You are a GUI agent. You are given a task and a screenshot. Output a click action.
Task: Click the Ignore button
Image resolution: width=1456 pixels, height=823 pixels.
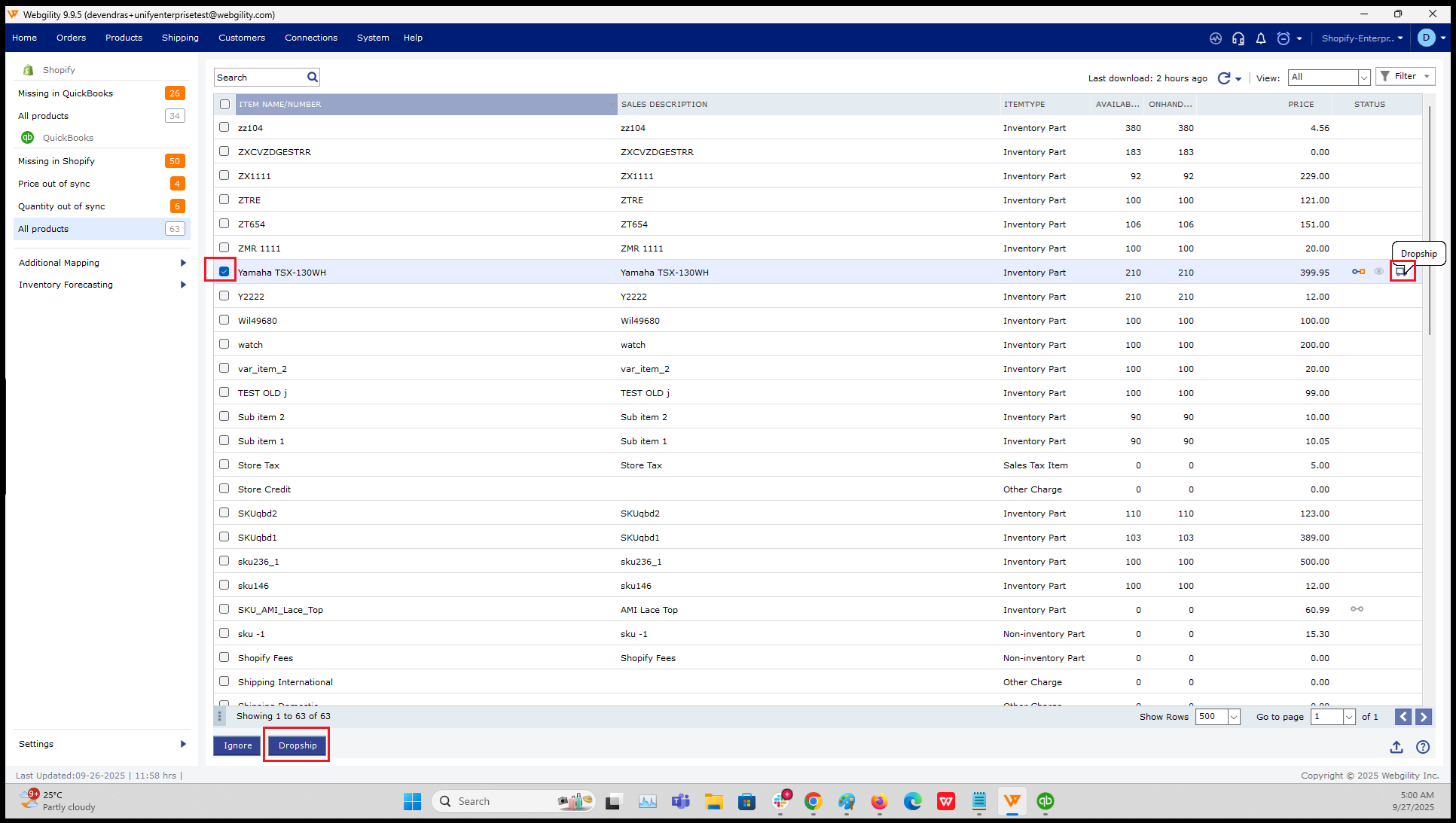(237, 745)
